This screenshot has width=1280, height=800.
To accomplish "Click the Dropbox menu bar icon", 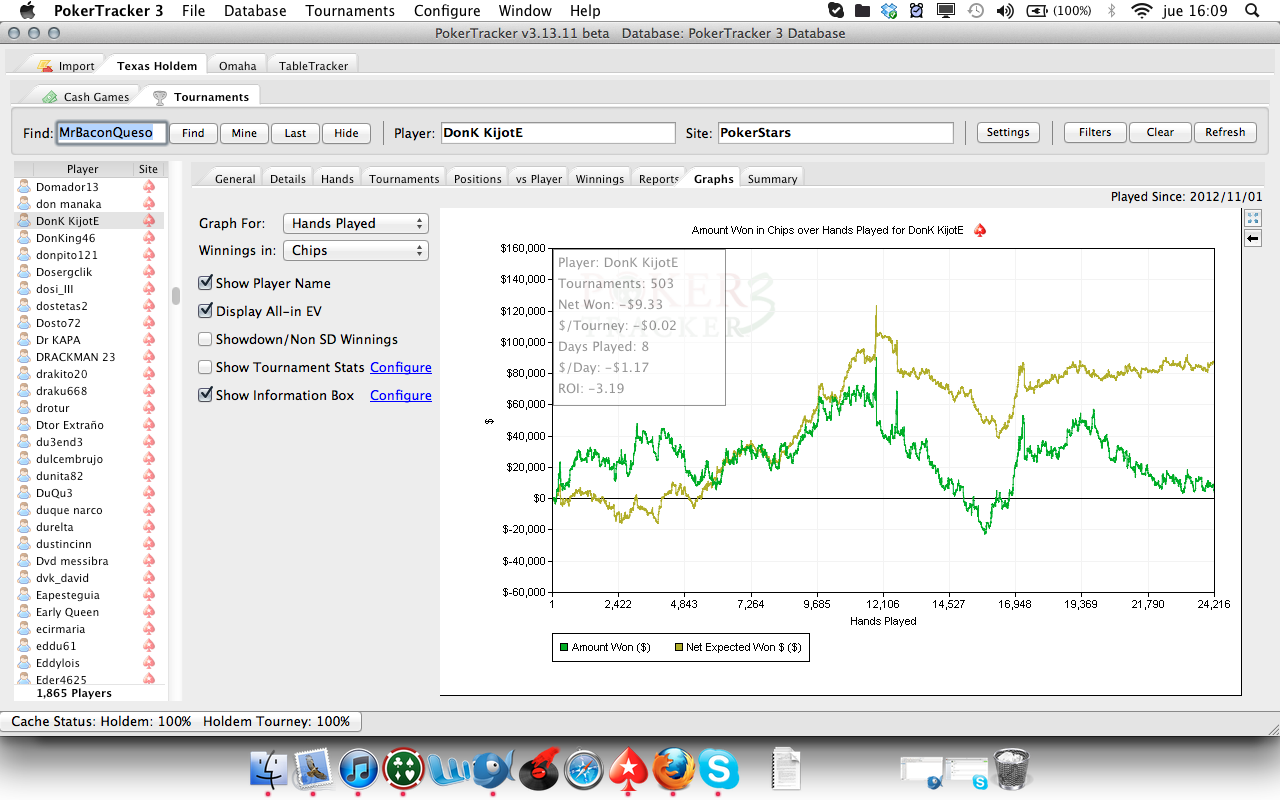I will click(x=889, y=11).
